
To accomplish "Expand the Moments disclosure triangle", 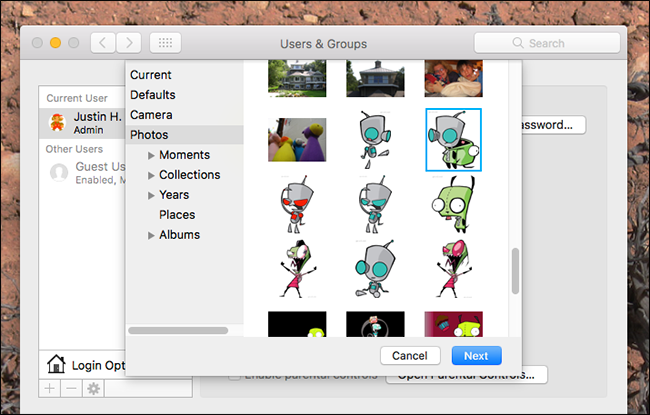I will 151,155.
